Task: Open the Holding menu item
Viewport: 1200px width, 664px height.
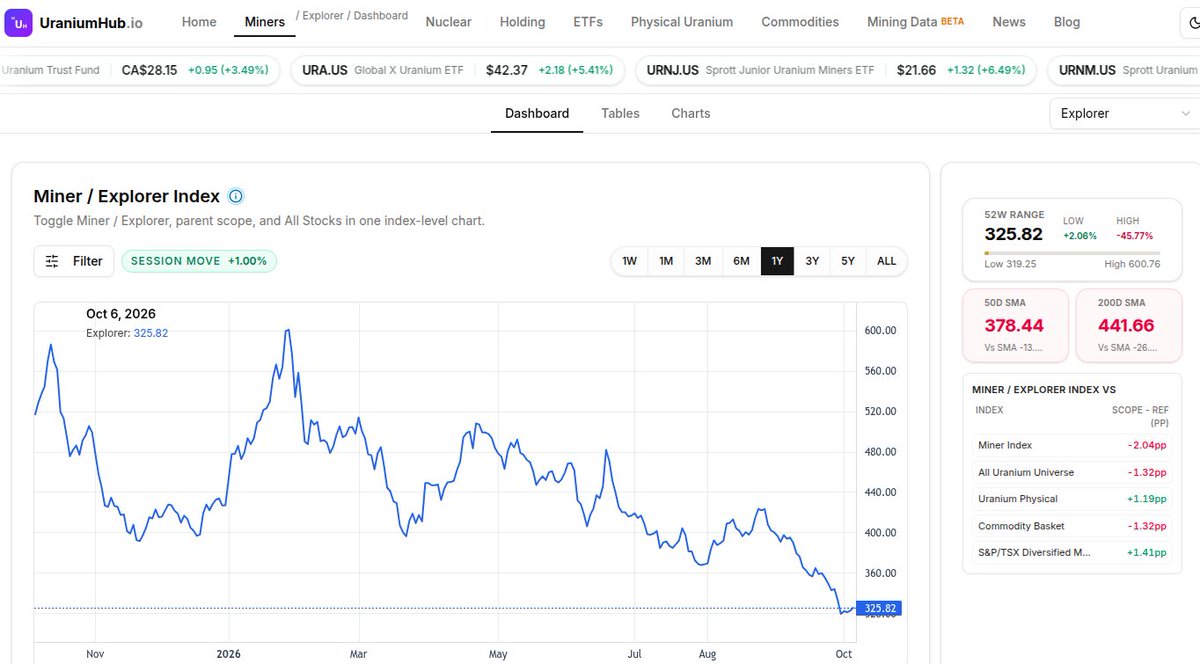Action: [523, 22]
